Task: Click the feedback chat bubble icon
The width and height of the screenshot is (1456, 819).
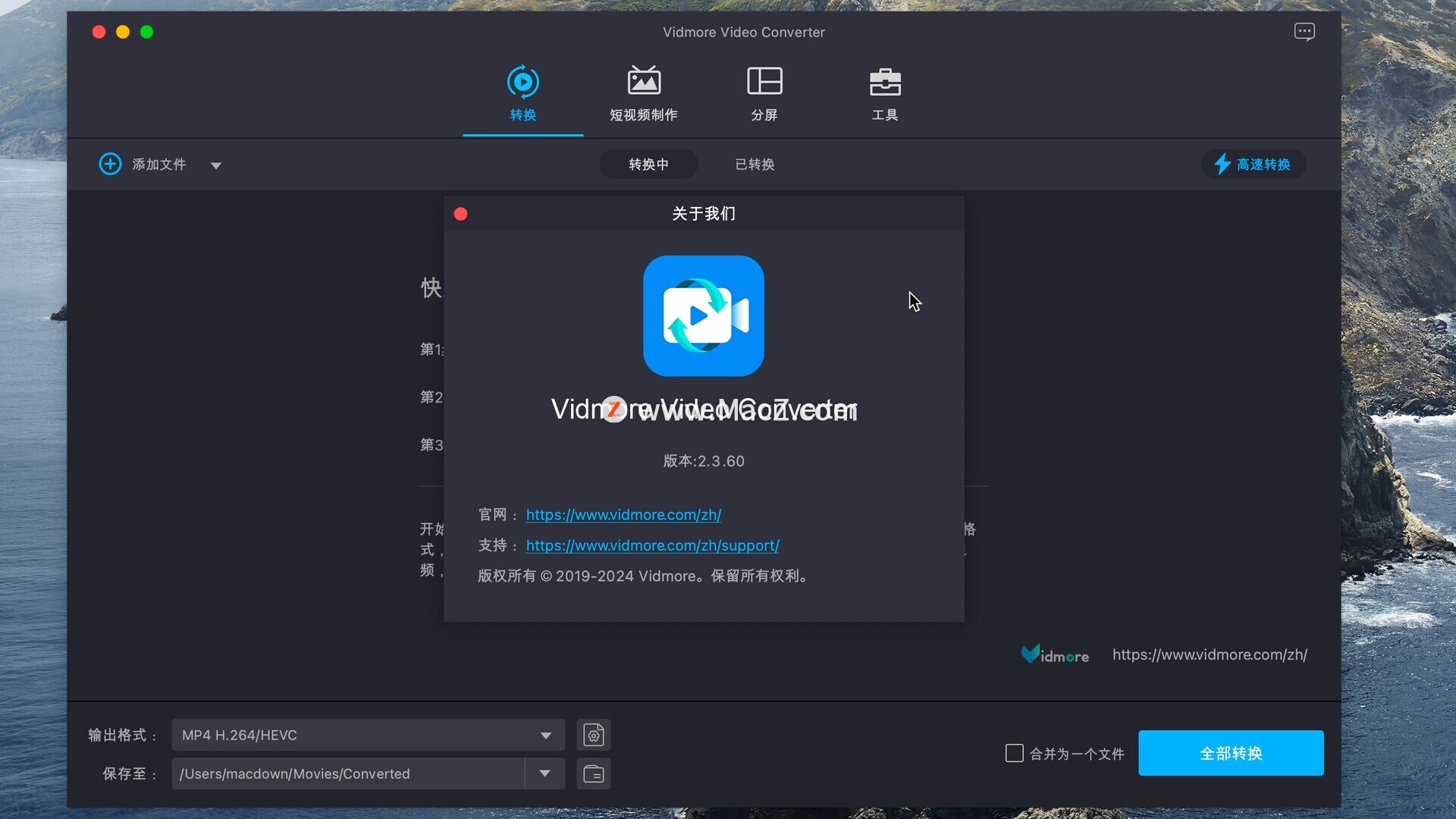Action: pyautogui.click(x=1304, y=32)
